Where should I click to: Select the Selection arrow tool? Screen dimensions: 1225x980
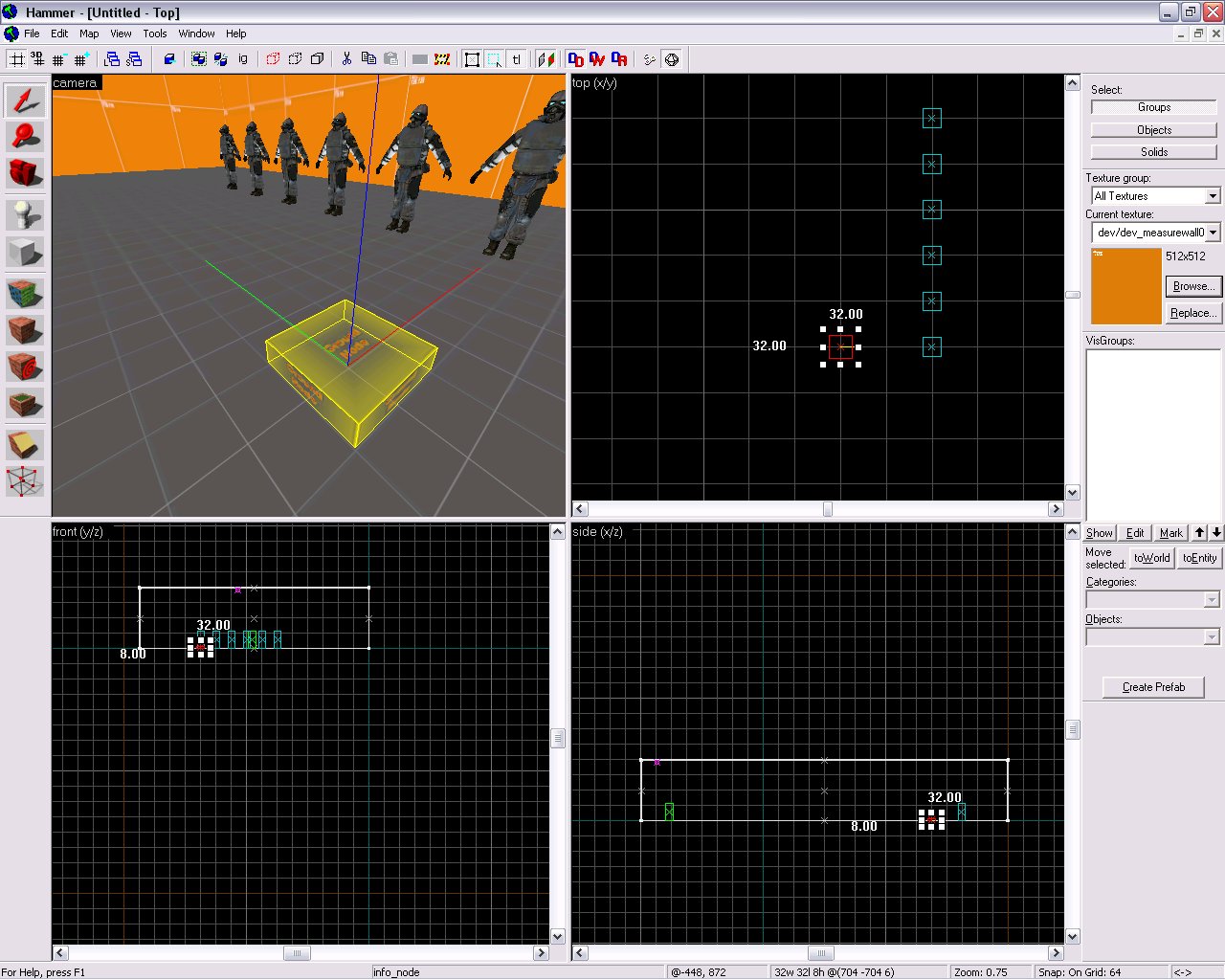[x=25, y=100]
